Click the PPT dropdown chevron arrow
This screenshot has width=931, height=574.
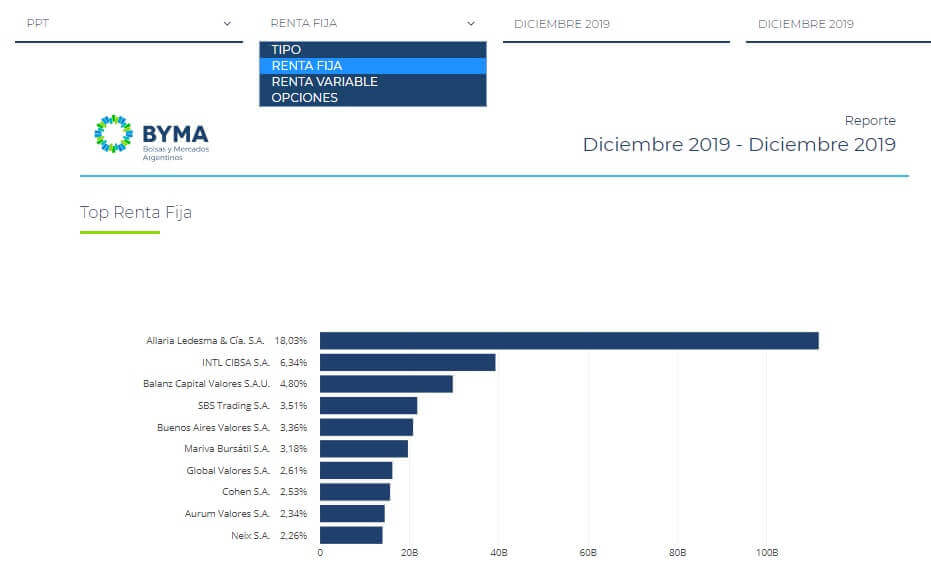[x=227, y=24]
